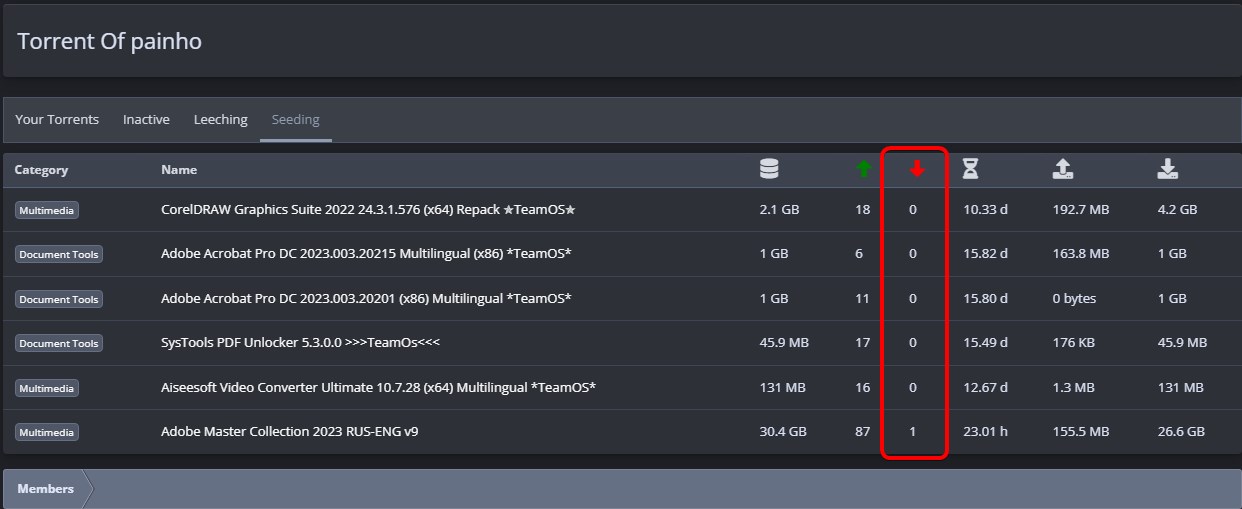Screen dimensions: 1242x509
Task: Click the 2.1 GB size value
Action: pyautogui.click(x=779, y=210)
